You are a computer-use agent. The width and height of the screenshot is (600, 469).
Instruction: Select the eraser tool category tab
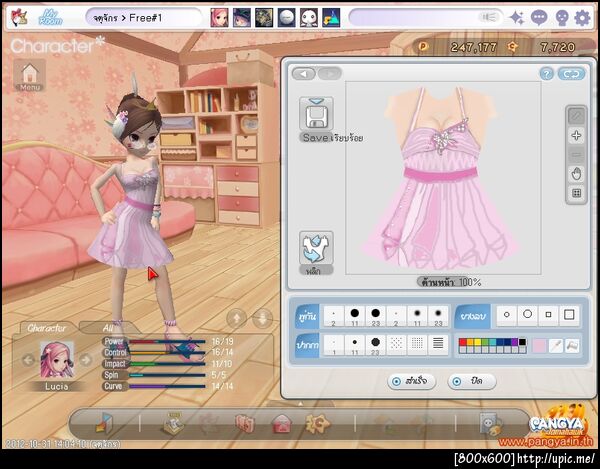(x=473, y=316)
